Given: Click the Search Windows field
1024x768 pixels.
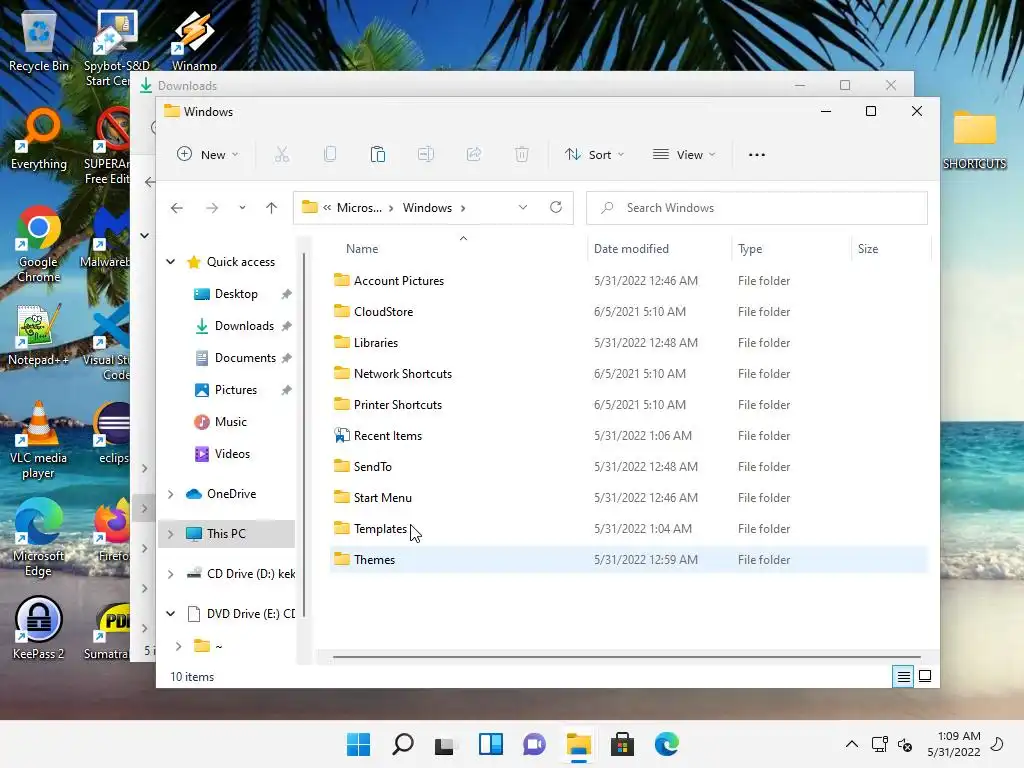Looking at the screenshot, I should coord(756,208).
